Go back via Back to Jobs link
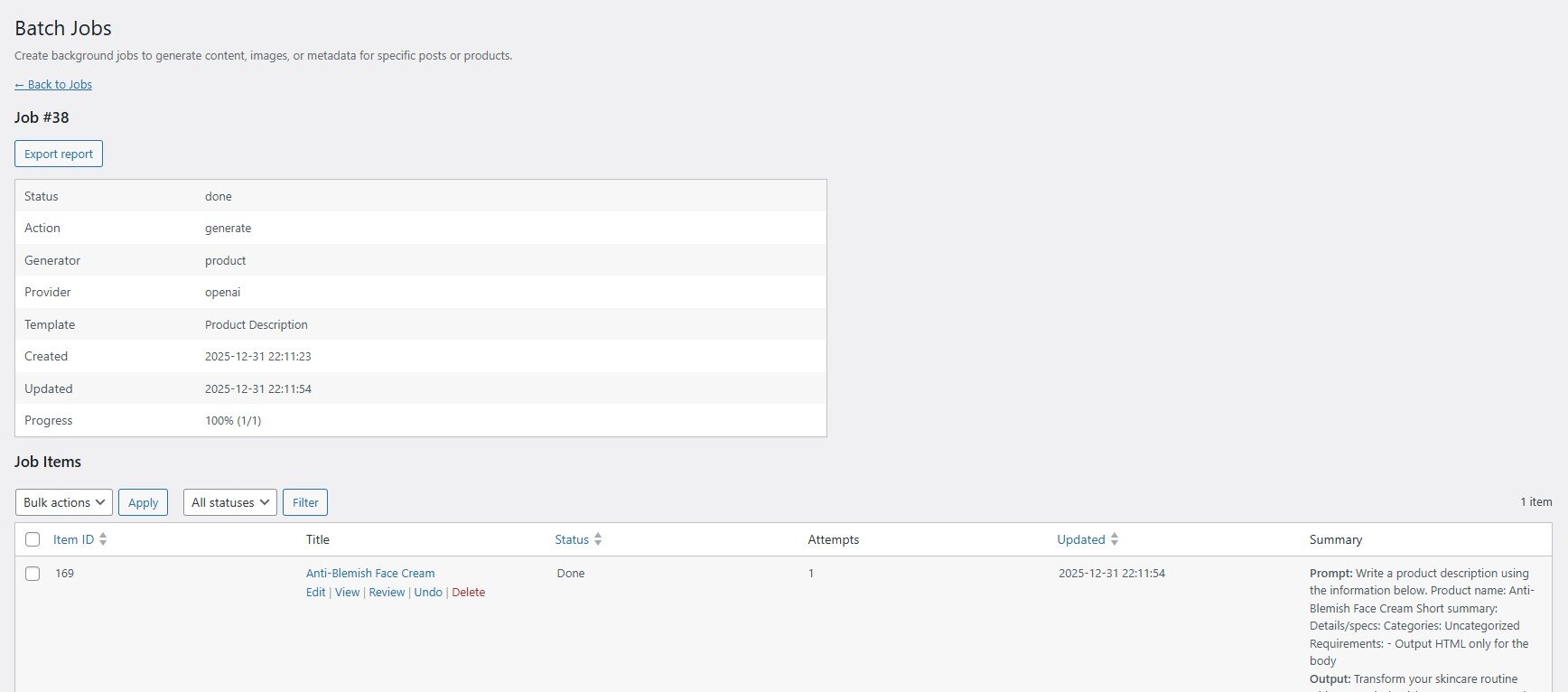 coord(53,85)
